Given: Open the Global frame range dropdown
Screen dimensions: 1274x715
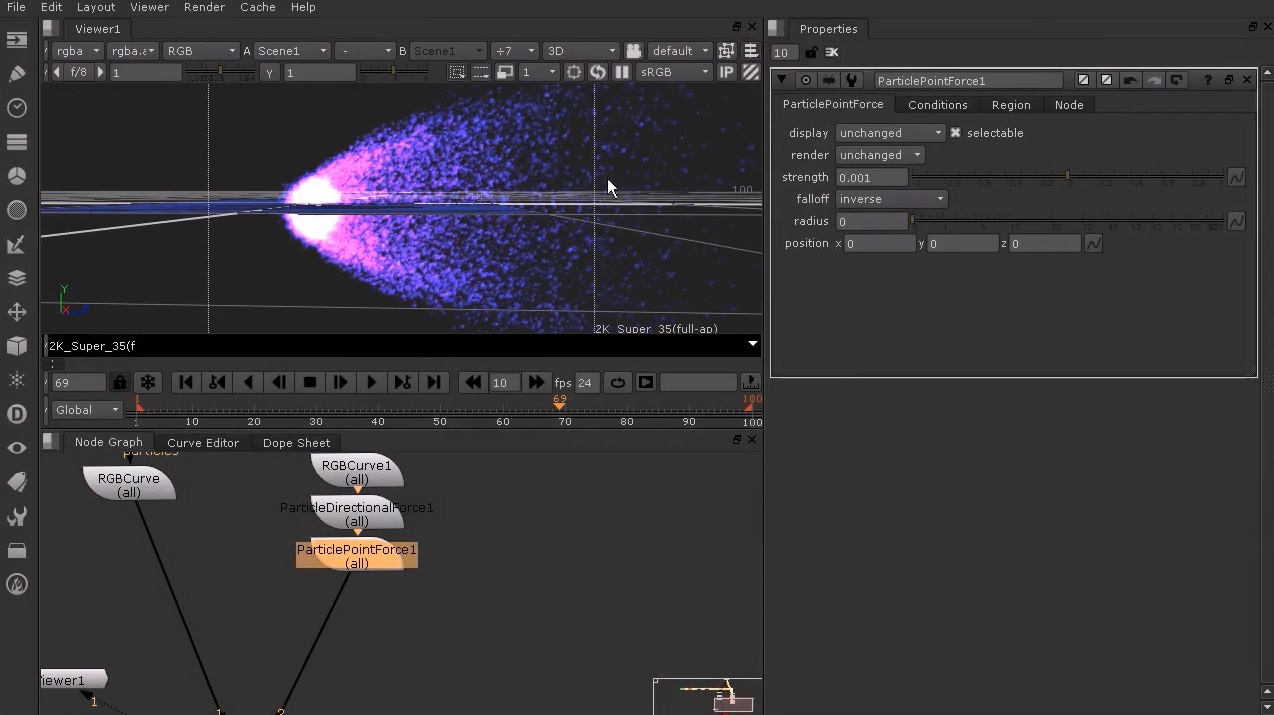Looking at the screenshot, I should (85, 409).
